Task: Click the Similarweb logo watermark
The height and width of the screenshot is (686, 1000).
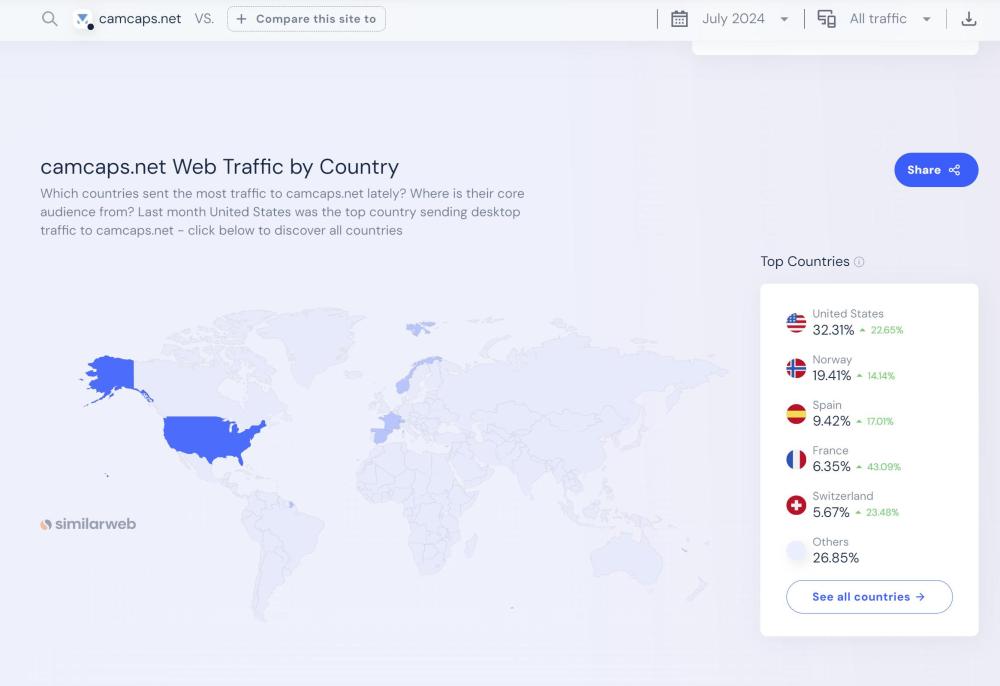Action: [x=88, y=524]
